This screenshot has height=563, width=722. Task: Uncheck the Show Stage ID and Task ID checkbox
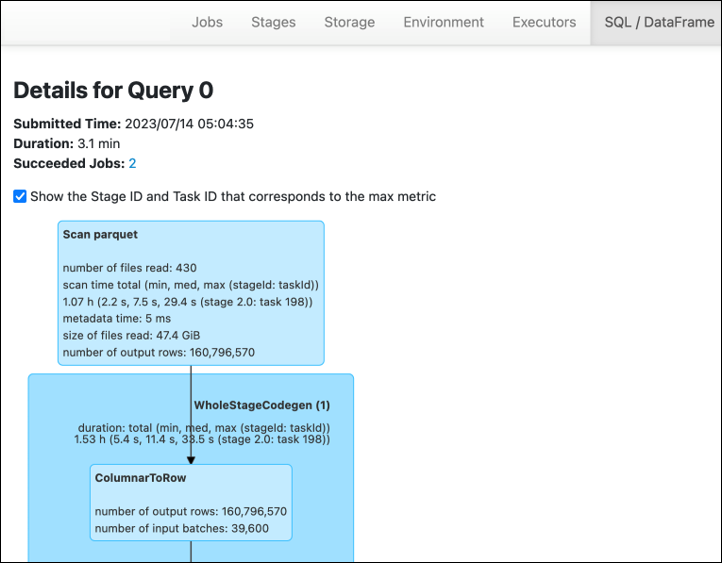pyautogui.click(x=20, y=197)
